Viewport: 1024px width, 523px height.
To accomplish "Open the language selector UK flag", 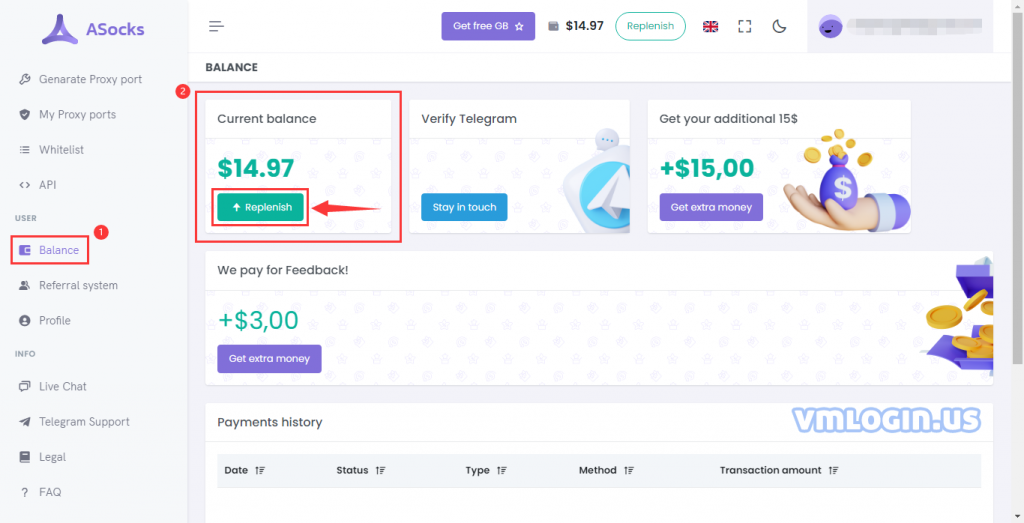I will coord(711,26).
